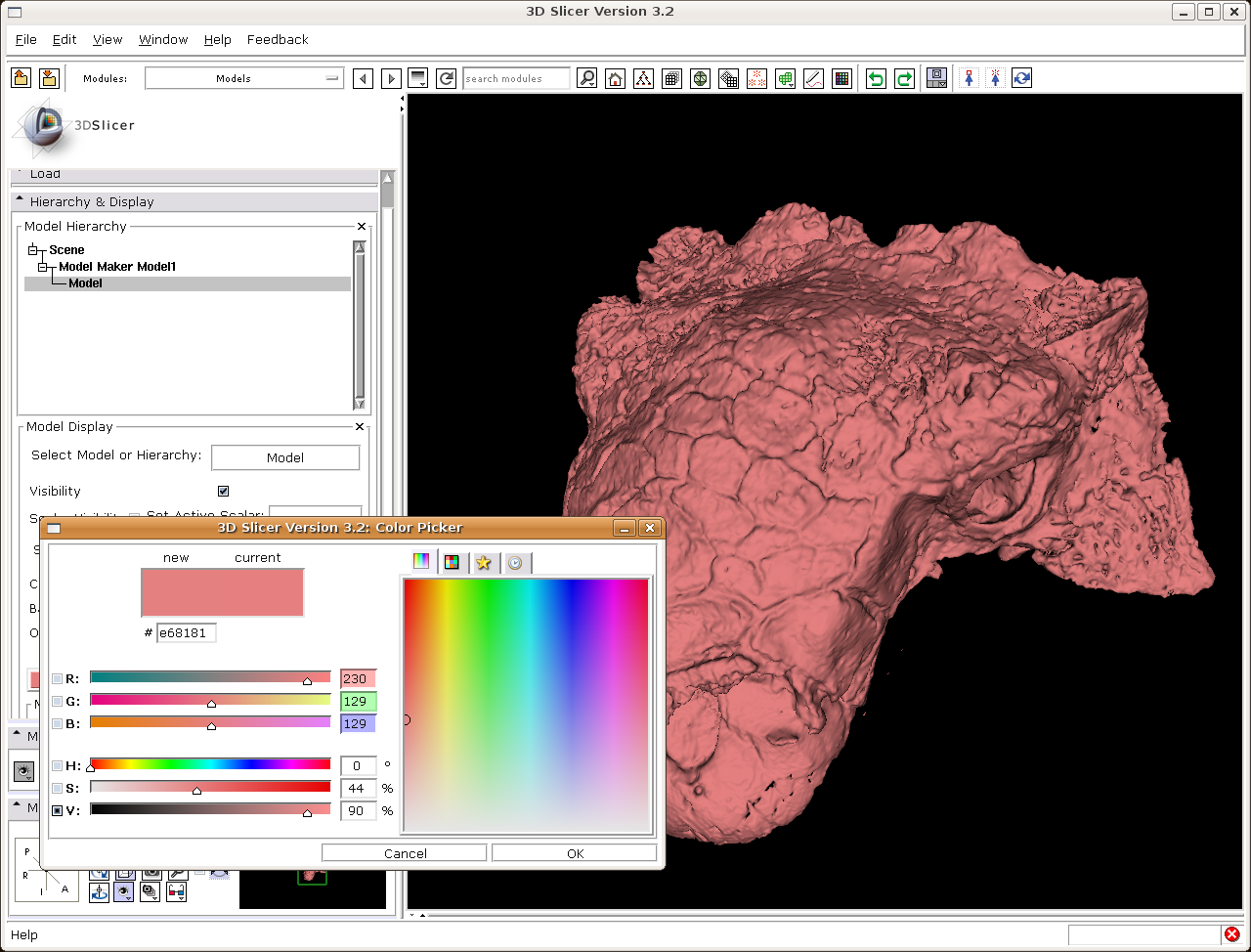Open the Volumes module icon
The height and width of the screenshot is (952, 1251).
[x=671, y=78]
